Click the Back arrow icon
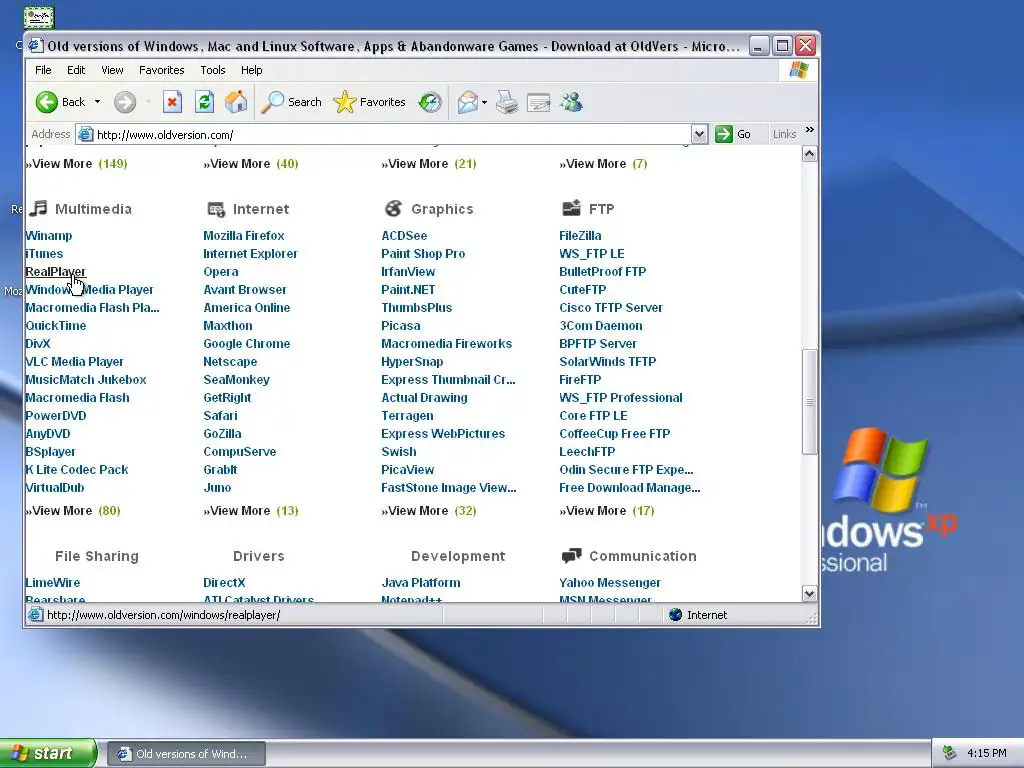Image resolution: width=1024 pixels, height=768 pixels. (46, 102)
